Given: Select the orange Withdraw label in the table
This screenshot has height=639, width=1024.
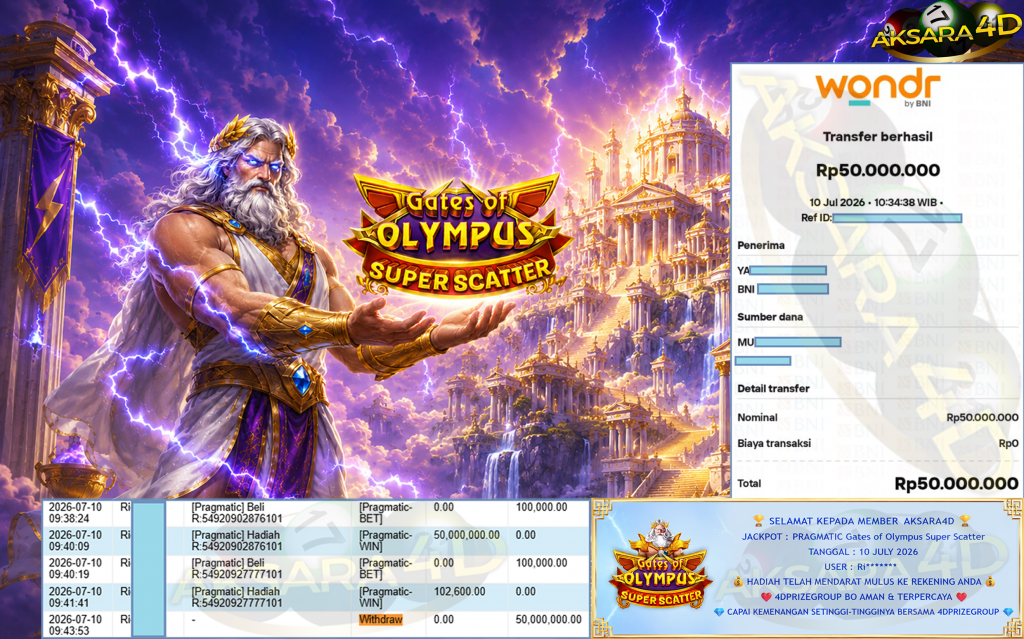Looking at the screenshot, I should pyautogui.click(x=381, y=619).
